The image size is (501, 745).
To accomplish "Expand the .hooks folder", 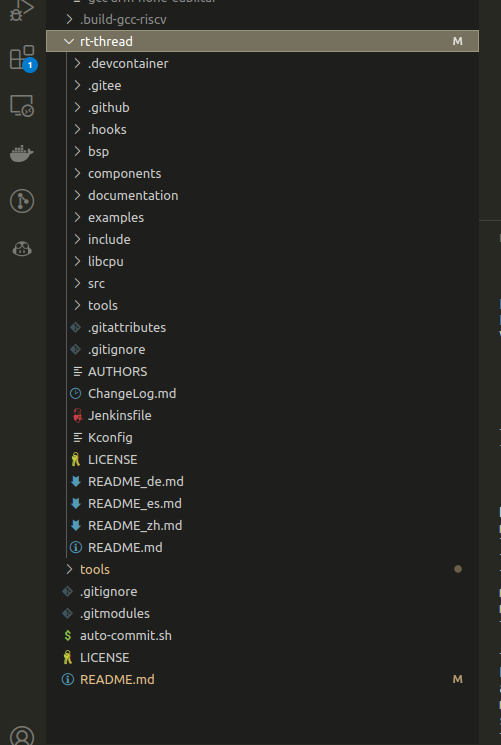I will click(77, 129).
